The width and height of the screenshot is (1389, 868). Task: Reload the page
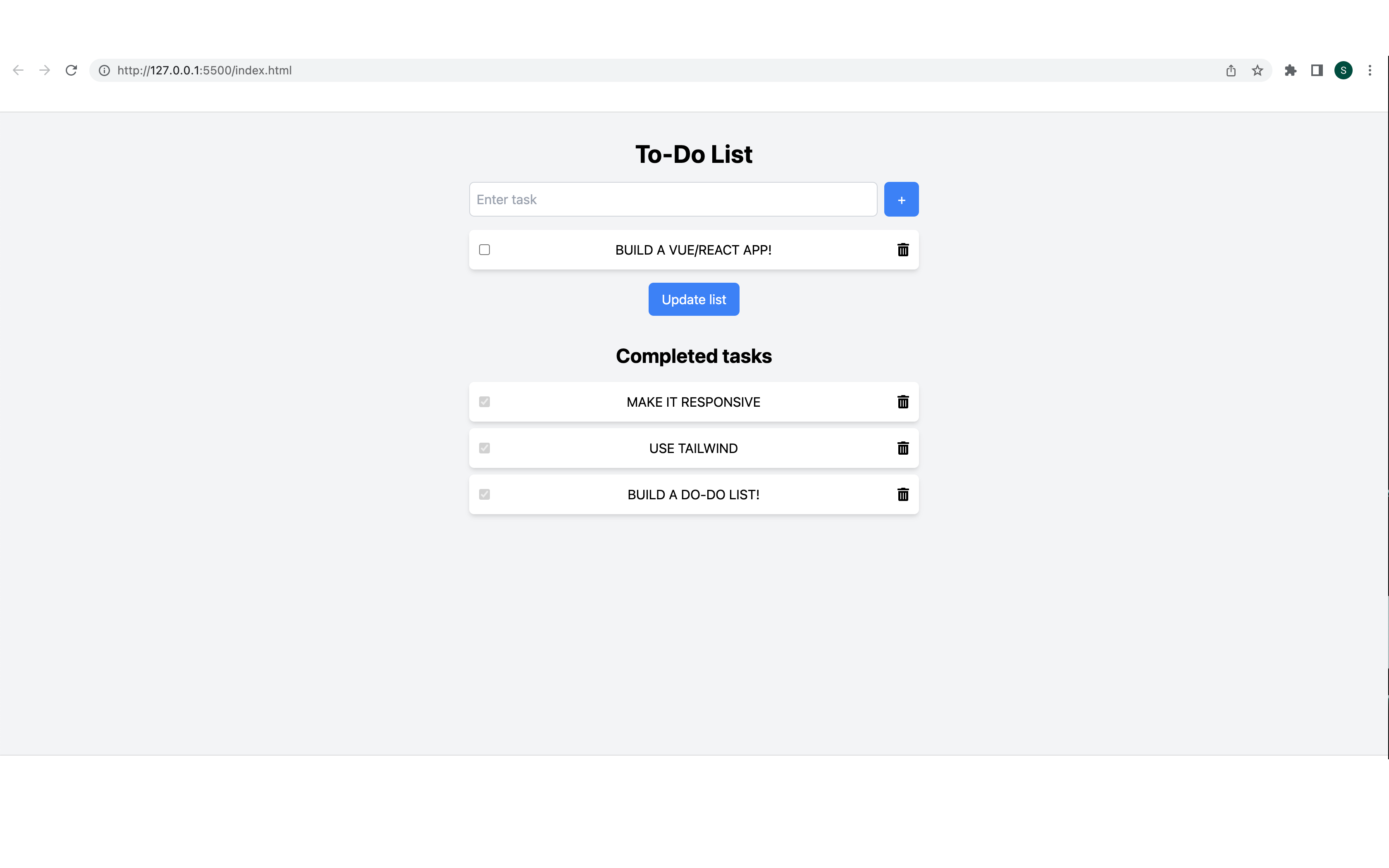(x=71, y=69)
